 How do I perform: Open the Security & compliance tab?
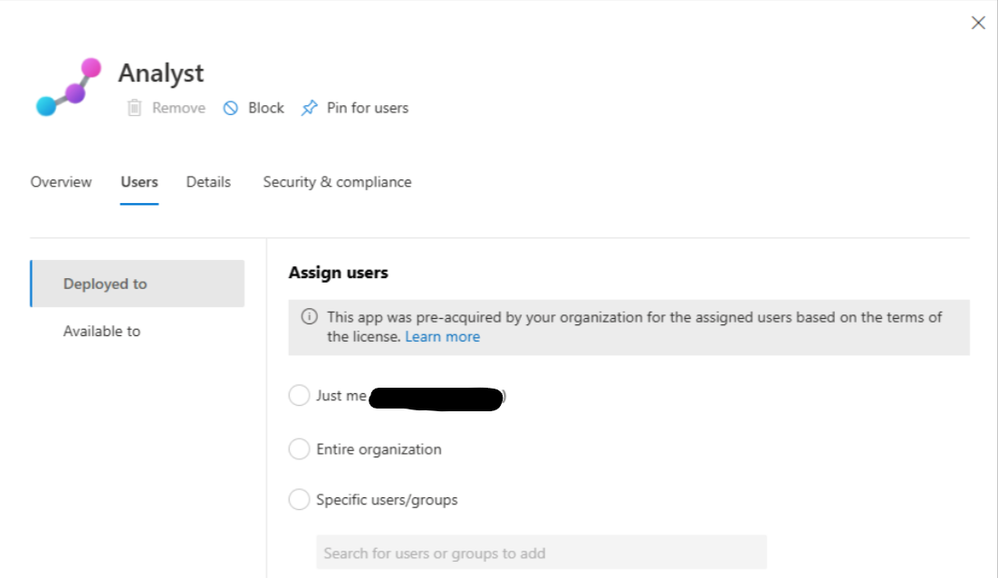pos(337,182)
